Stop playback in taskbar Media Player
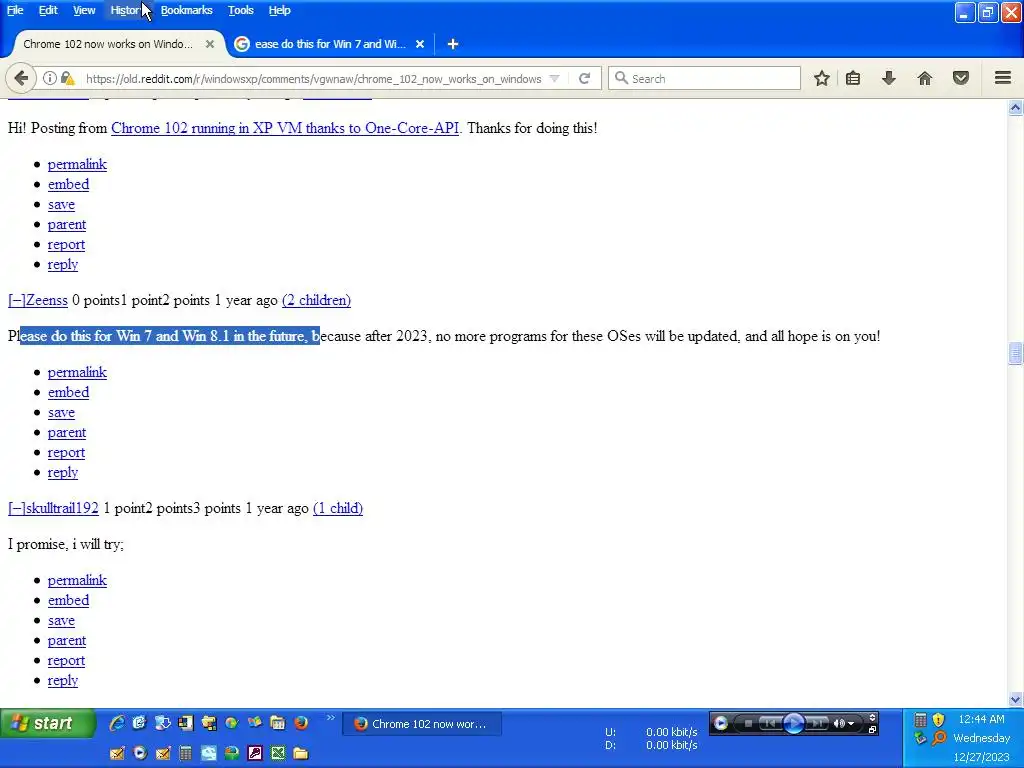The height and width of the screenshot is (768, 1024). point(748,723)
